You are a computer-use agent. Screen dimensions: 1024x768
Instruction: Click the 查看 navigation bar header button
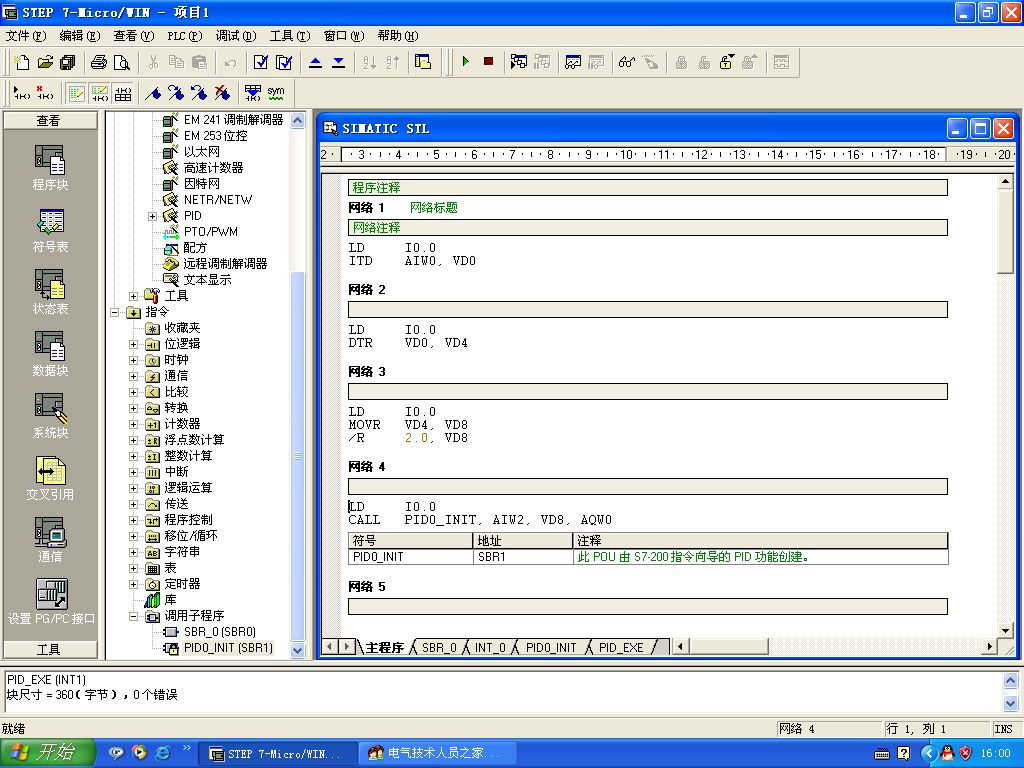(50, 120)
